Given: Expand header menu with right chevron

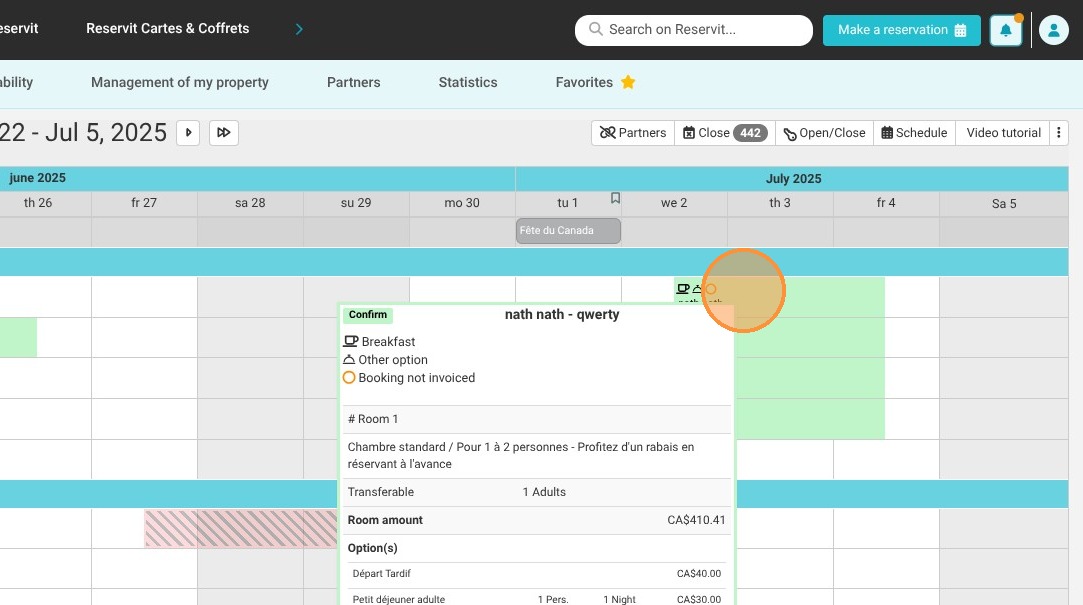Looking at the screenshot, I should (x=298, y=29).
